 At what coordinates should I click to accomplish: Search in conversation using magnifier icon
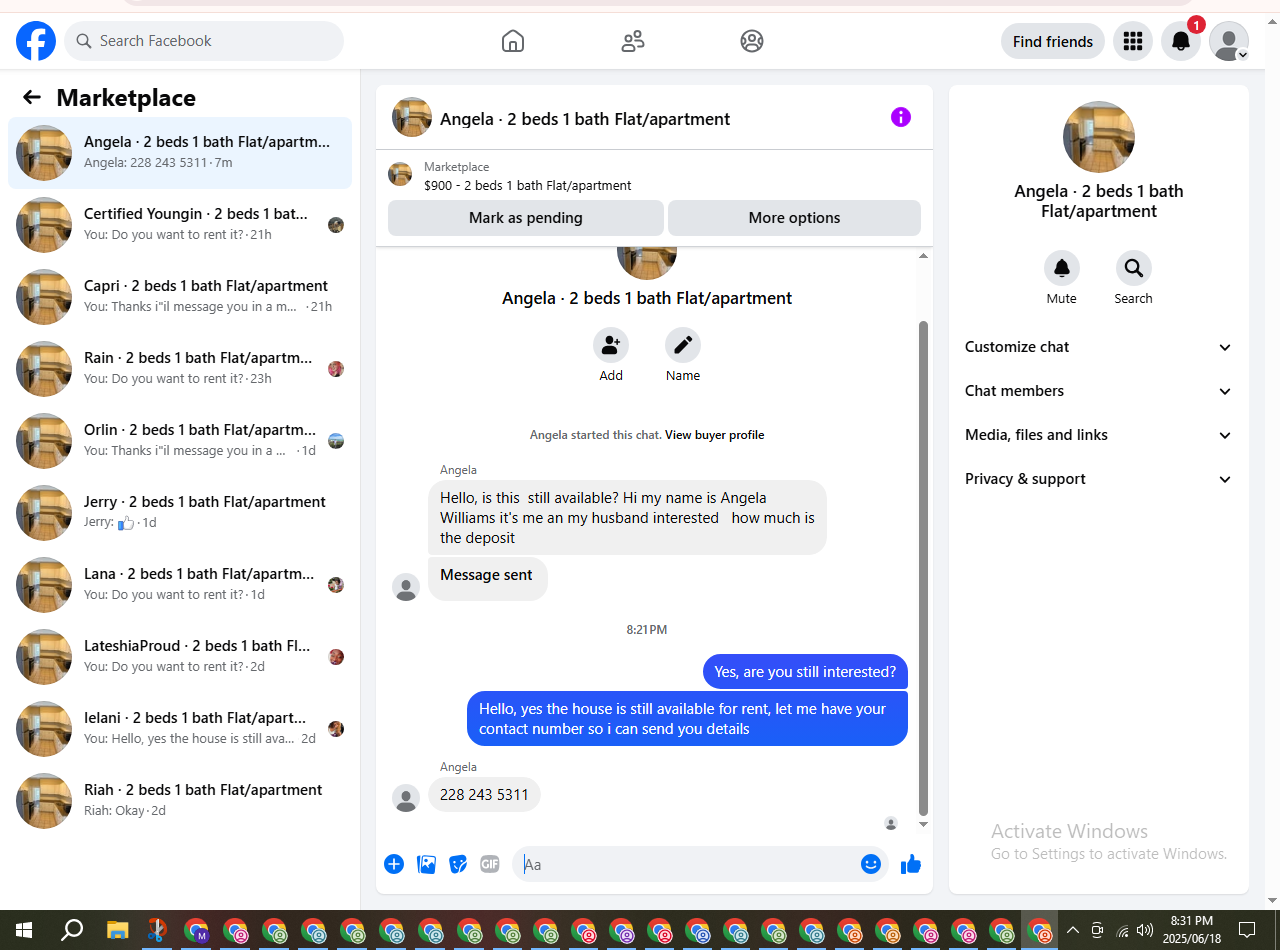[x=1134, y=268]
